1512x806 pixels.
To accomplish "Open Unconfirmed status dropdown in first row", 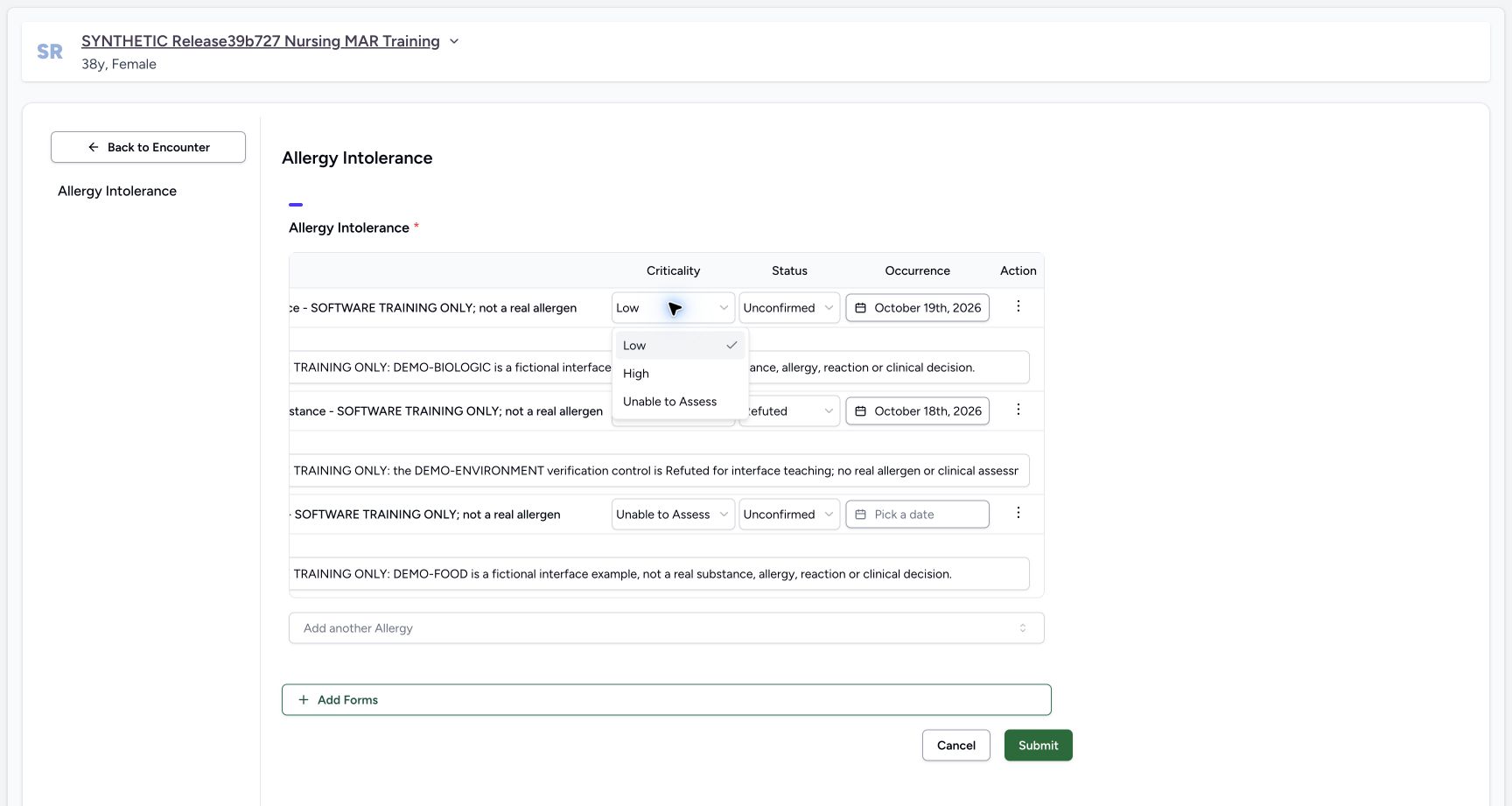I will [789, 307].
